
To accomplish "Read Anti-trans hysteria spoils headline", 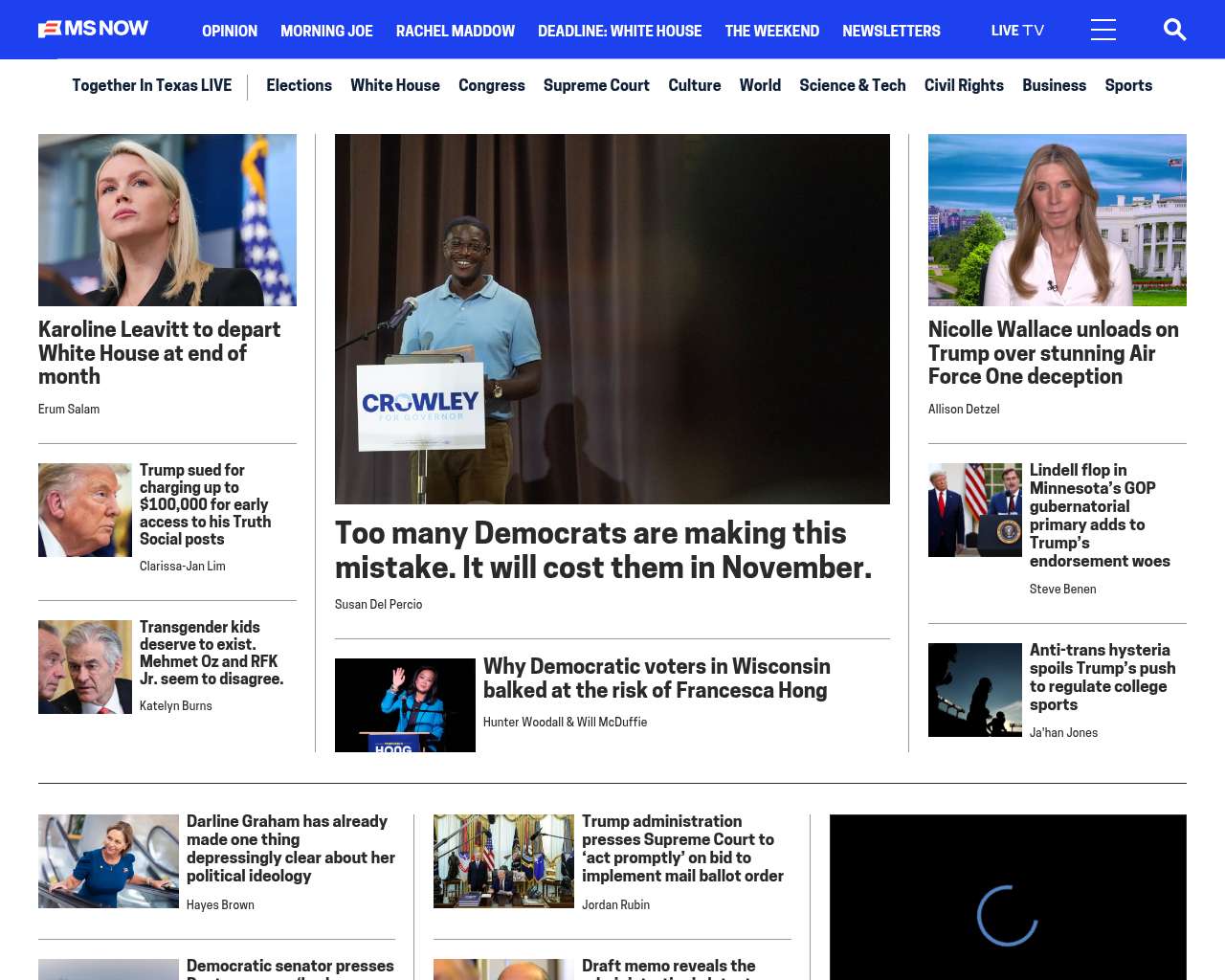I will [x=1102, y=678].
